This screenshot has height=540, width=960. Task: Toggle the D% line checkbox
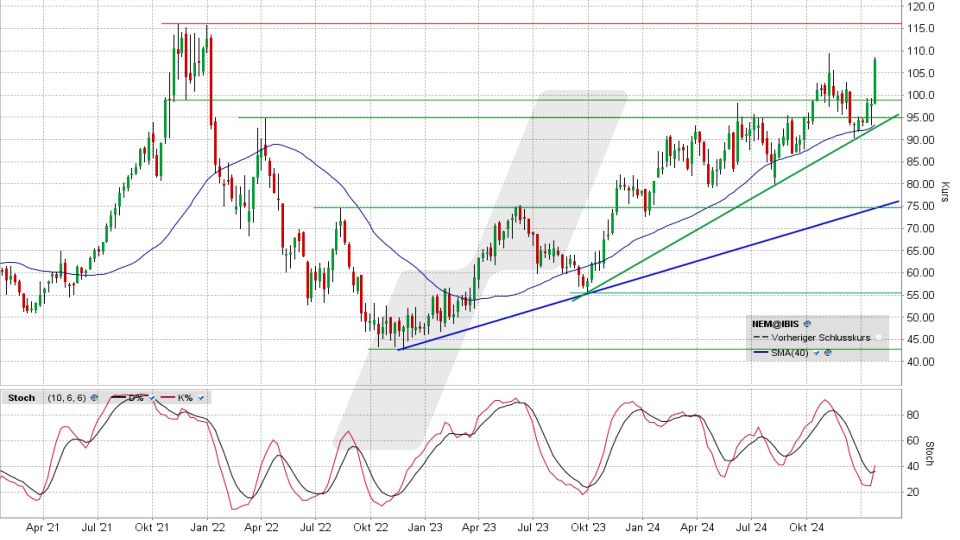coord(152,398)
